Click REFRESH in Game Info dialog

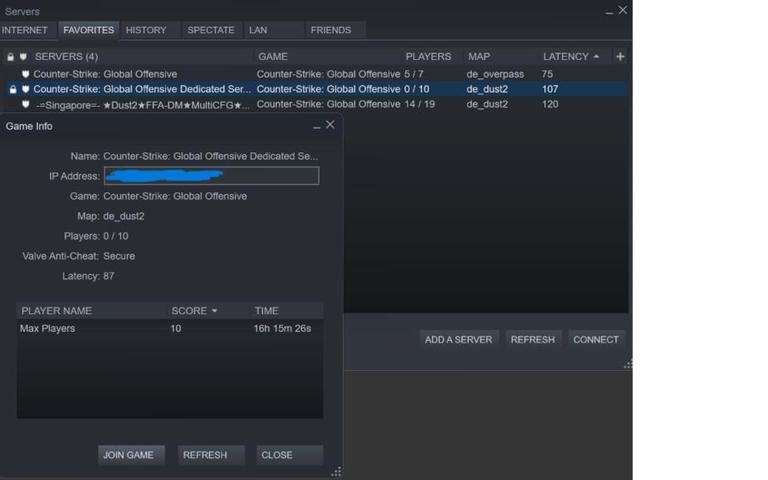tap(211, 455)
